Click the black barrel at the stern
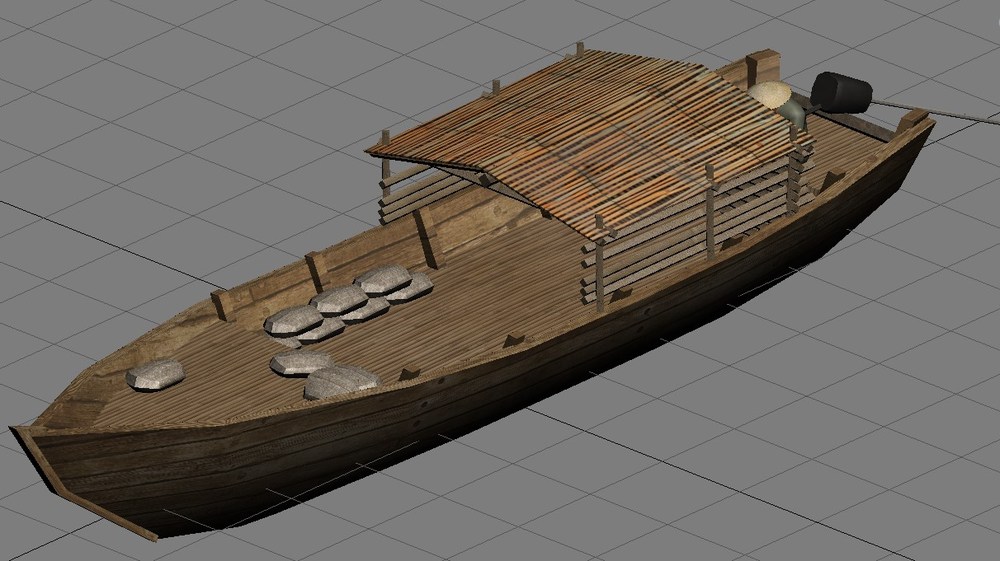This screenshot has height=561, width=1000. [x=841, y=93]
